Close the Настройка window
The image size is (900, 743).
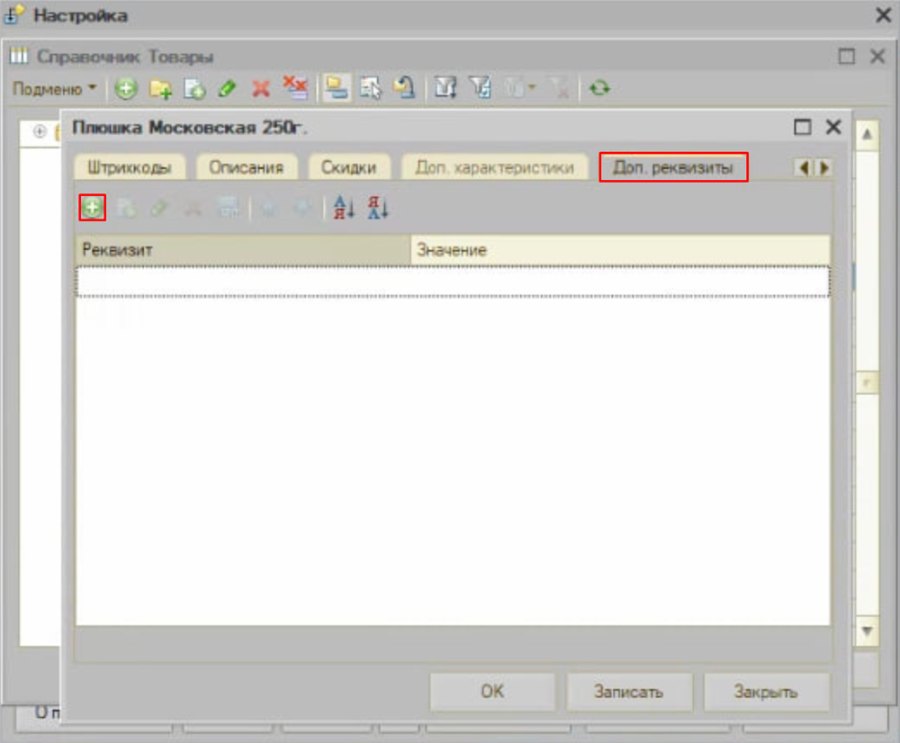click(883, 15)
